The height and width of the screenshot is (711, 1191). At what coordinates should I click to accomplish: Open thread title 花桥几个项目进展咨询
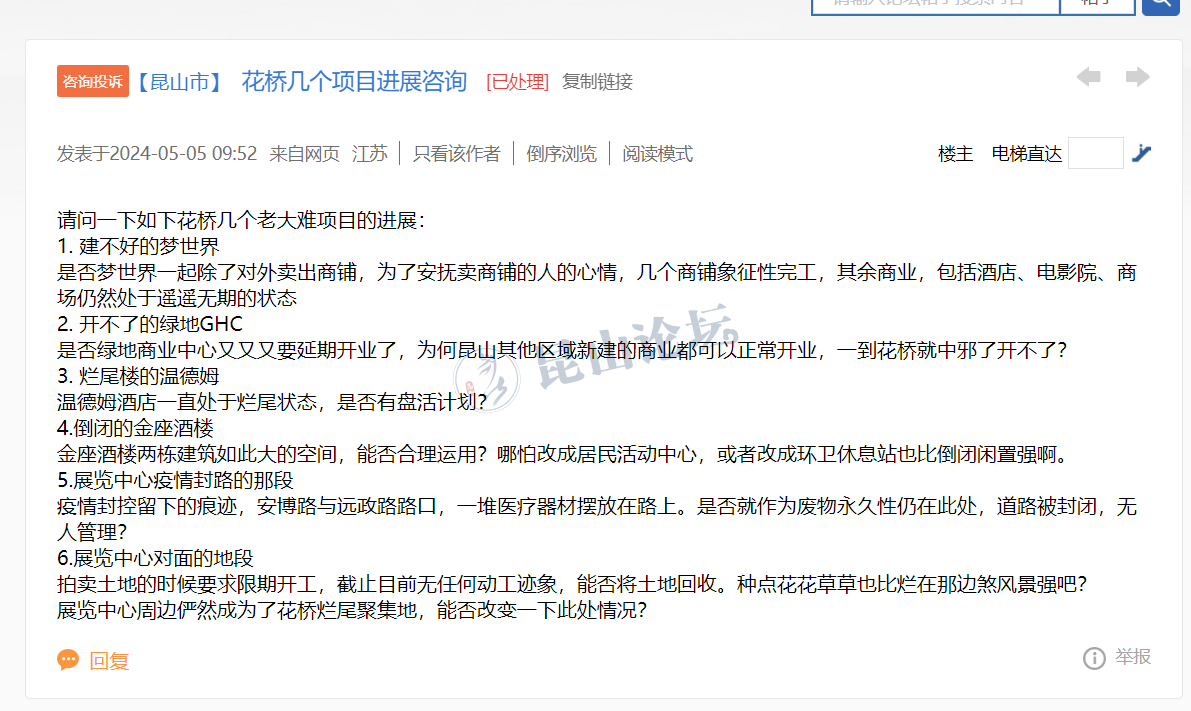tap(354, 82)
